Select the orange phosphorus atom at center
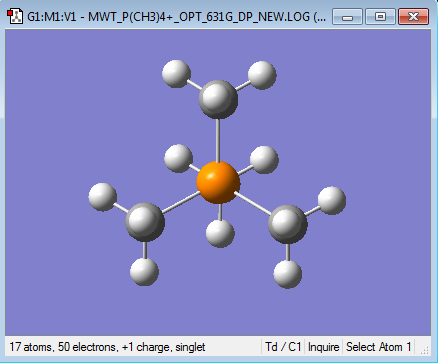This screenshot has width=438, height=363. [218, 182]
